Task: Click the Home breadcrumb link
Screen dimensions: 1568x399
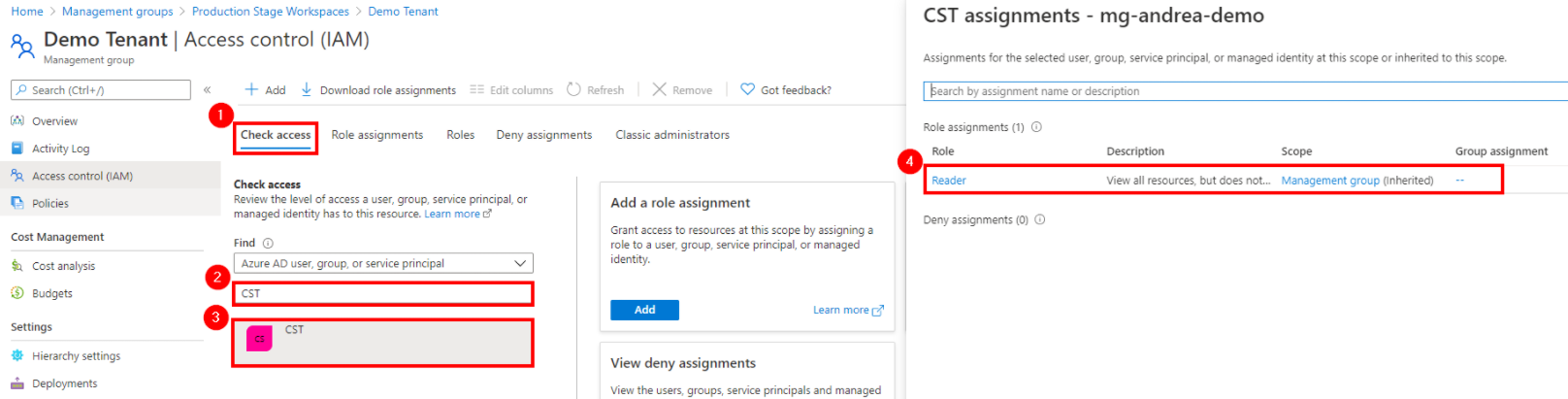Action: coord(27,12)
